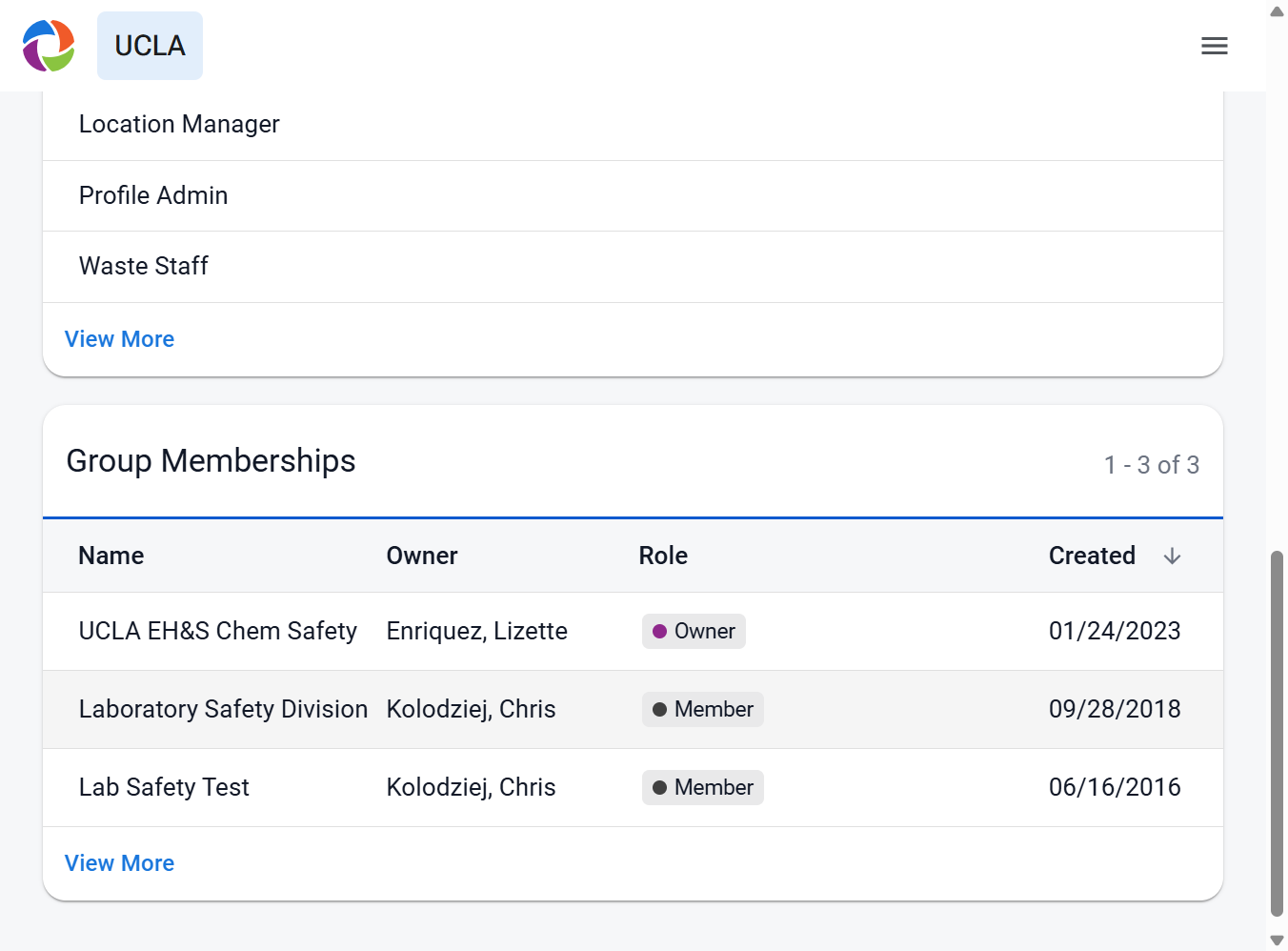Image resolution: width=1288 pixels, height=951 pixels.
Task: Click the vertical scrollbar thumb
Action: [x=1278, y=734]
